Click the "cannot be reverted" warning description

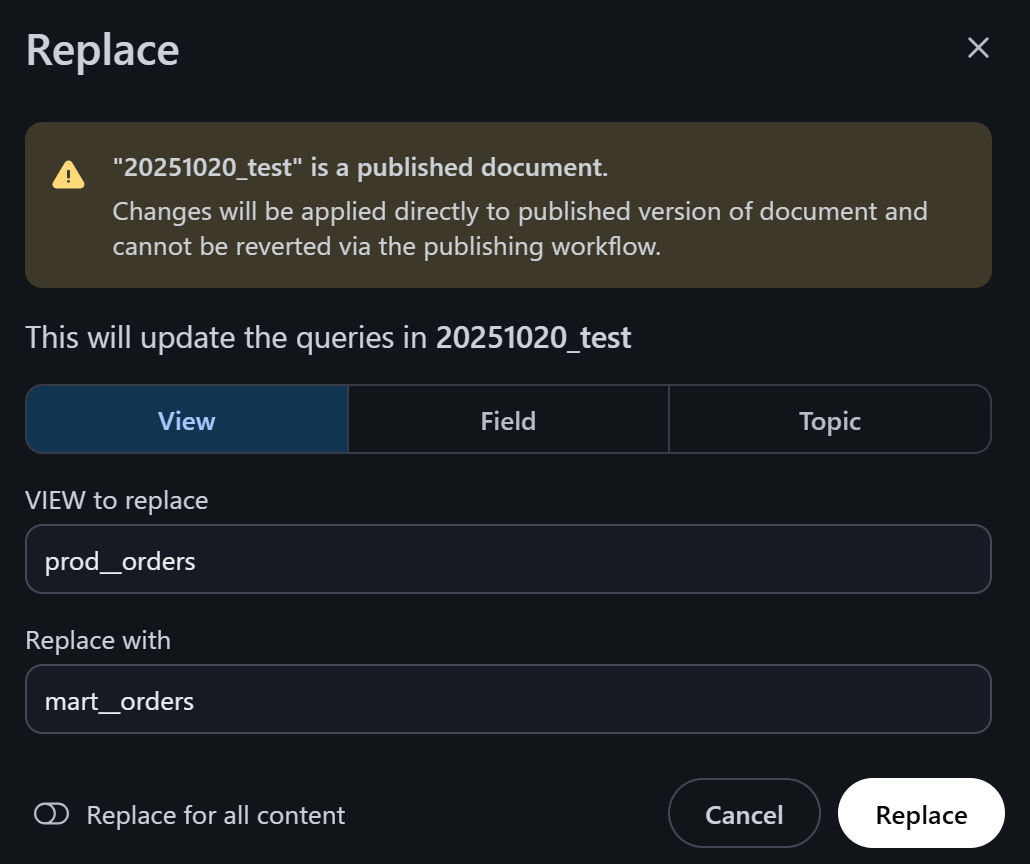pos(386,246)
